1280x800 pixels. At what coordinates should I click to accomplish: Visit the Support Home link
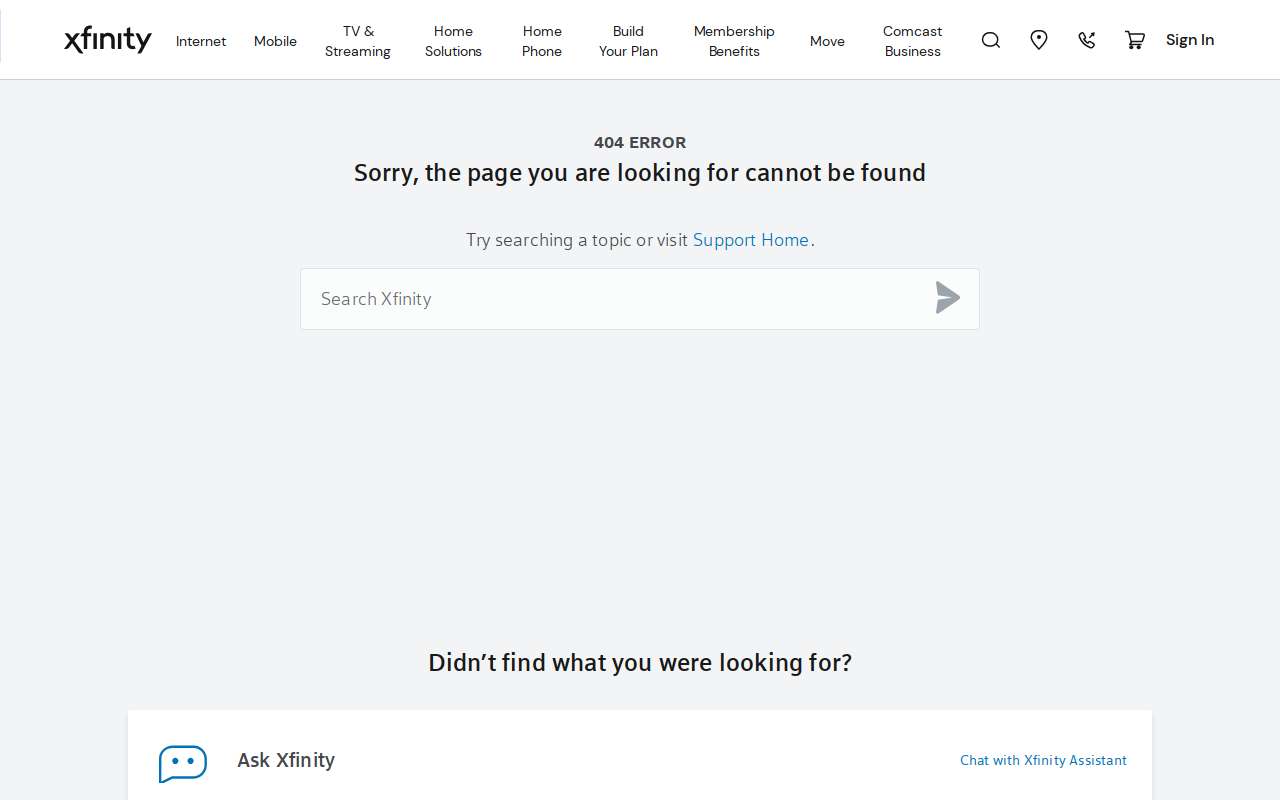pyautogui.click(x=751, y=240)
